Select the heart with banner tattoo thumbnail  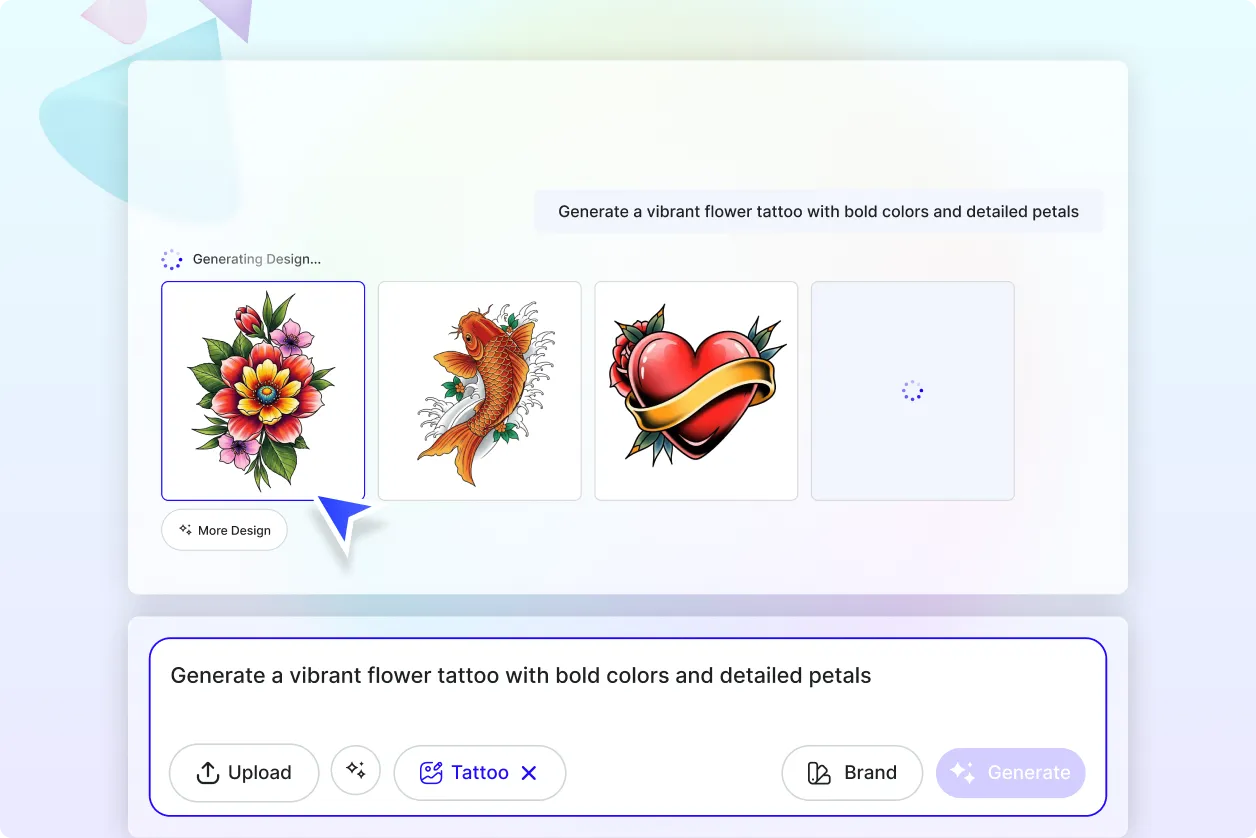(696, 391)
